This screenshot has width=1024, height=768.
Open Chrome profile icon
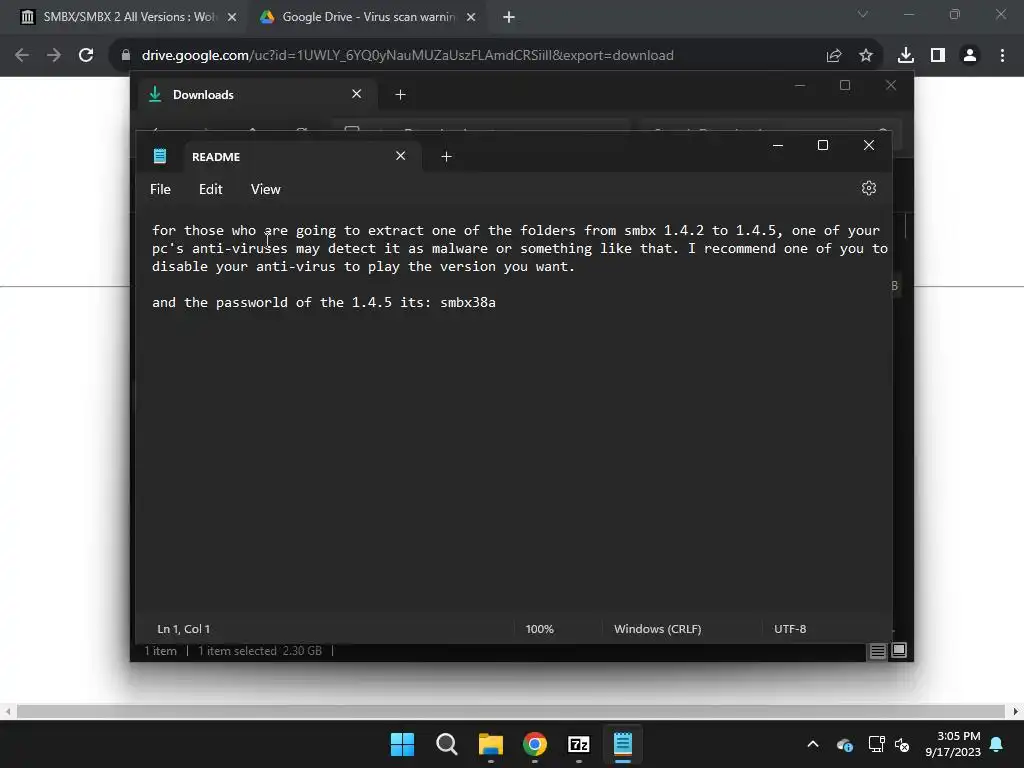[970, 56]
